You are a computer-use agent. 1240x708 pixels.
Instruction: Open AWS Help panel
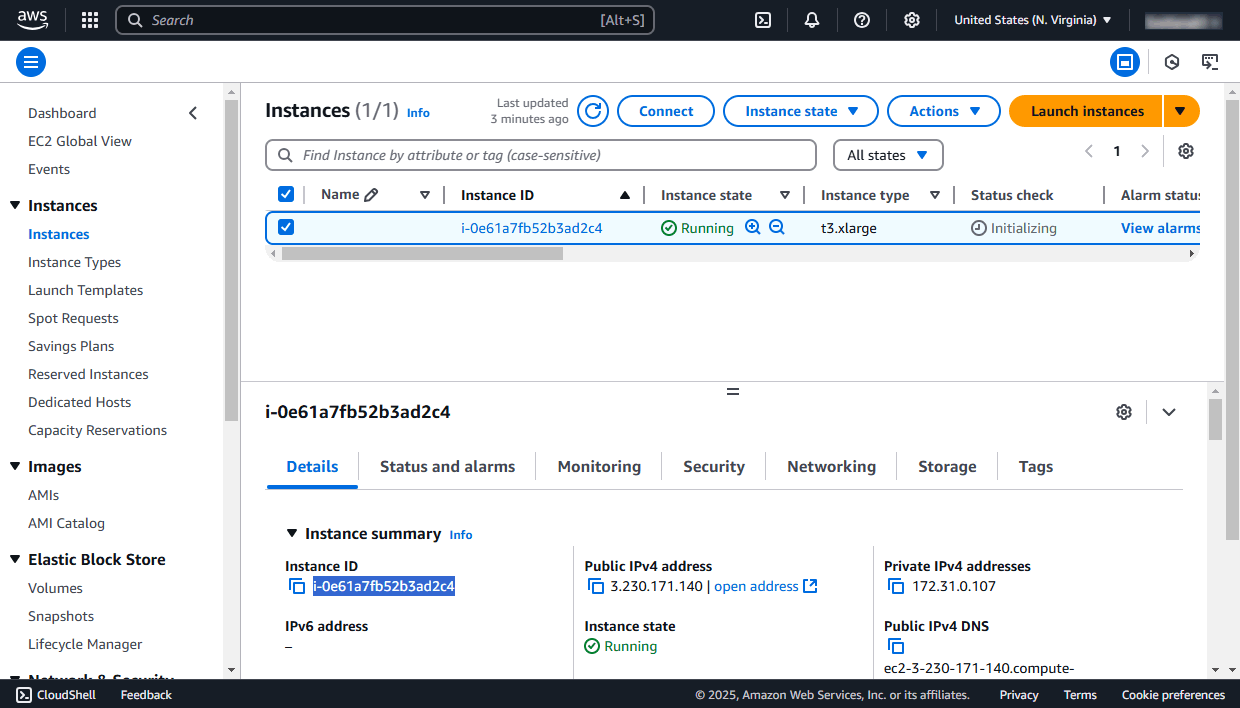click(x=861, y=20)
